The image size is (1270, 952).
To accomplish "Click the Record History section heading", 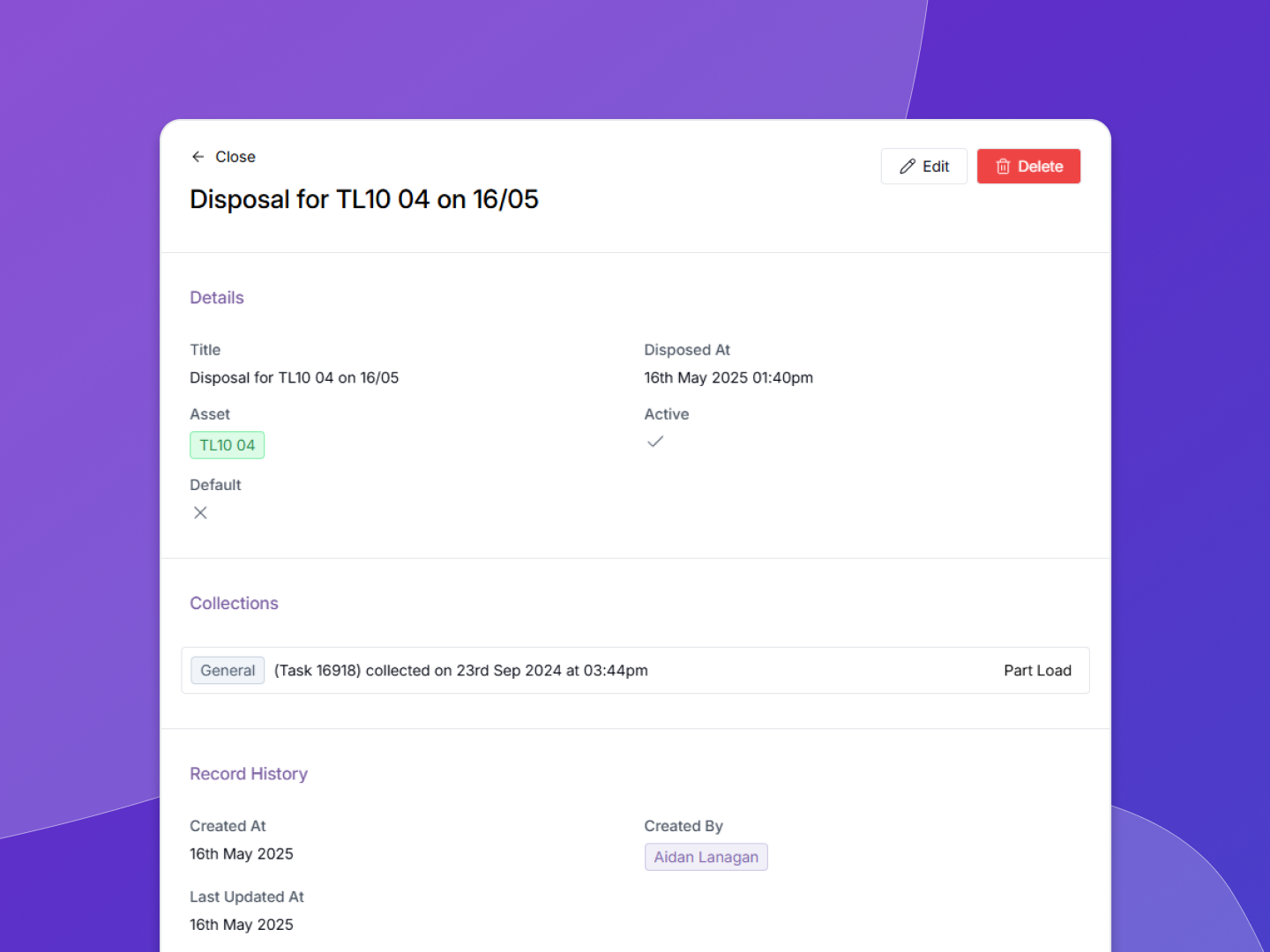I will click(249, 774).
